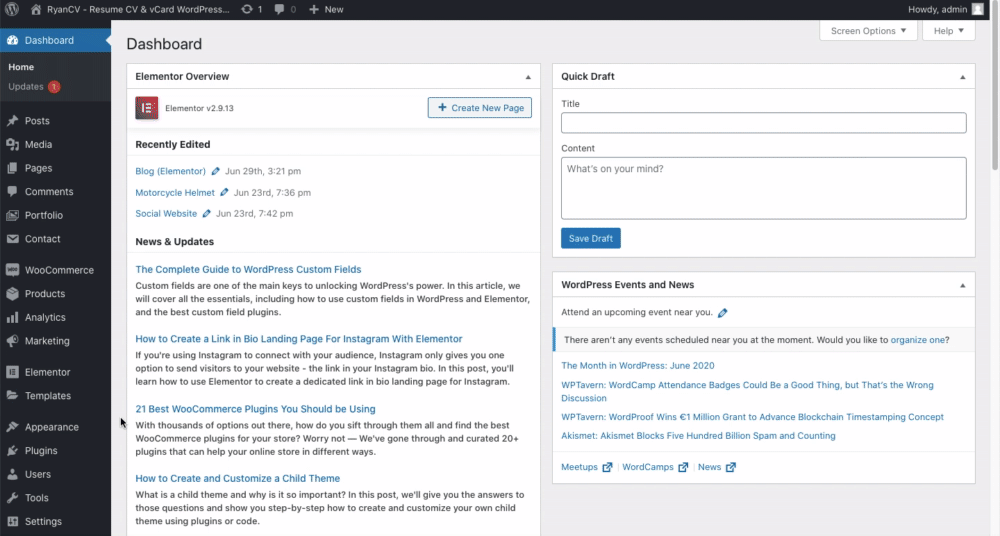Click the plus New icon in admin bar
Screen dimensions: 1000x536
314,10
